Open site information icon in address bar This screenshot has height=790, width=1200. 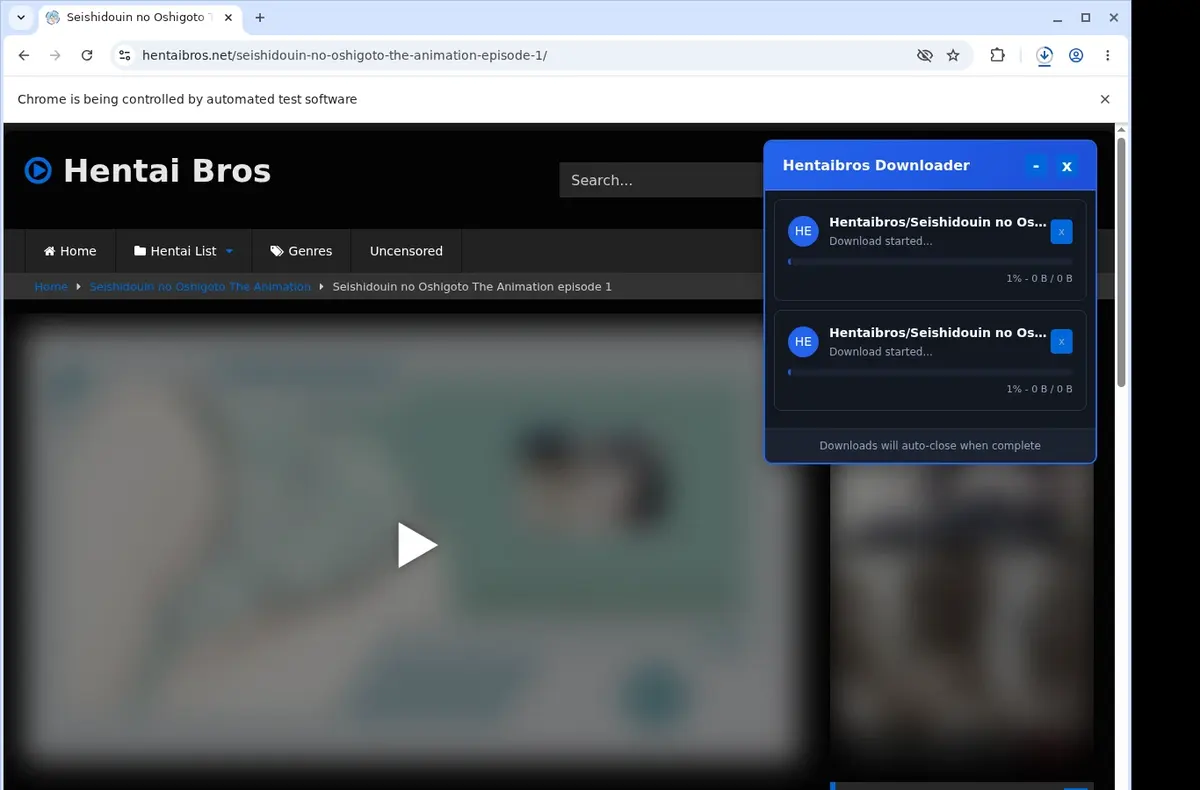tap(124, 56)
